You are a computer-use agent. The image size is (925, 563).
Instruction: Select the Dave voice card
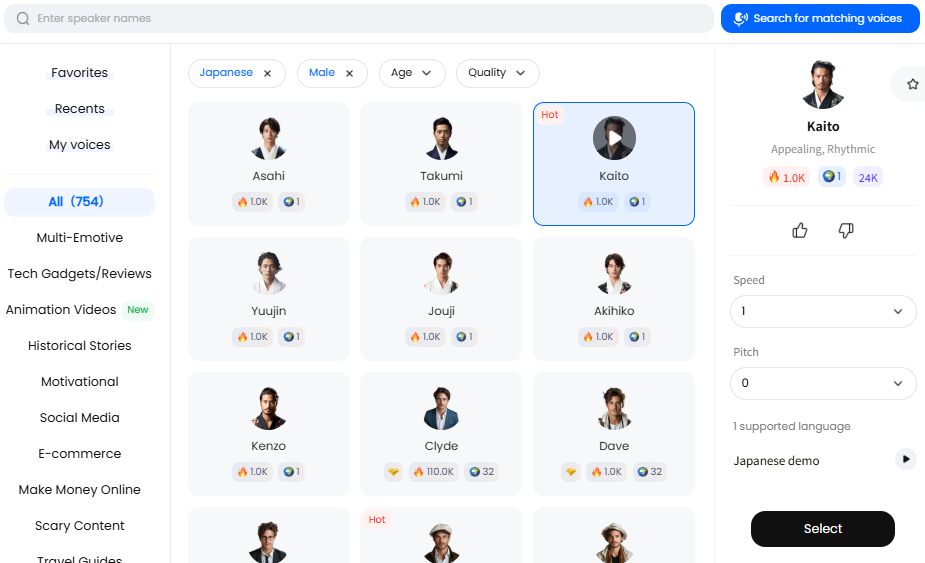[614, 434]
